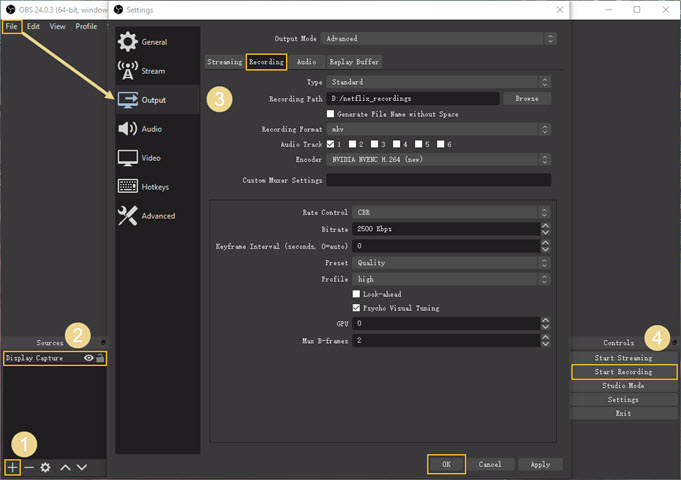Open Preset dropdown
The width and height of the screenshot is (681, 480).
pos(451,263)
